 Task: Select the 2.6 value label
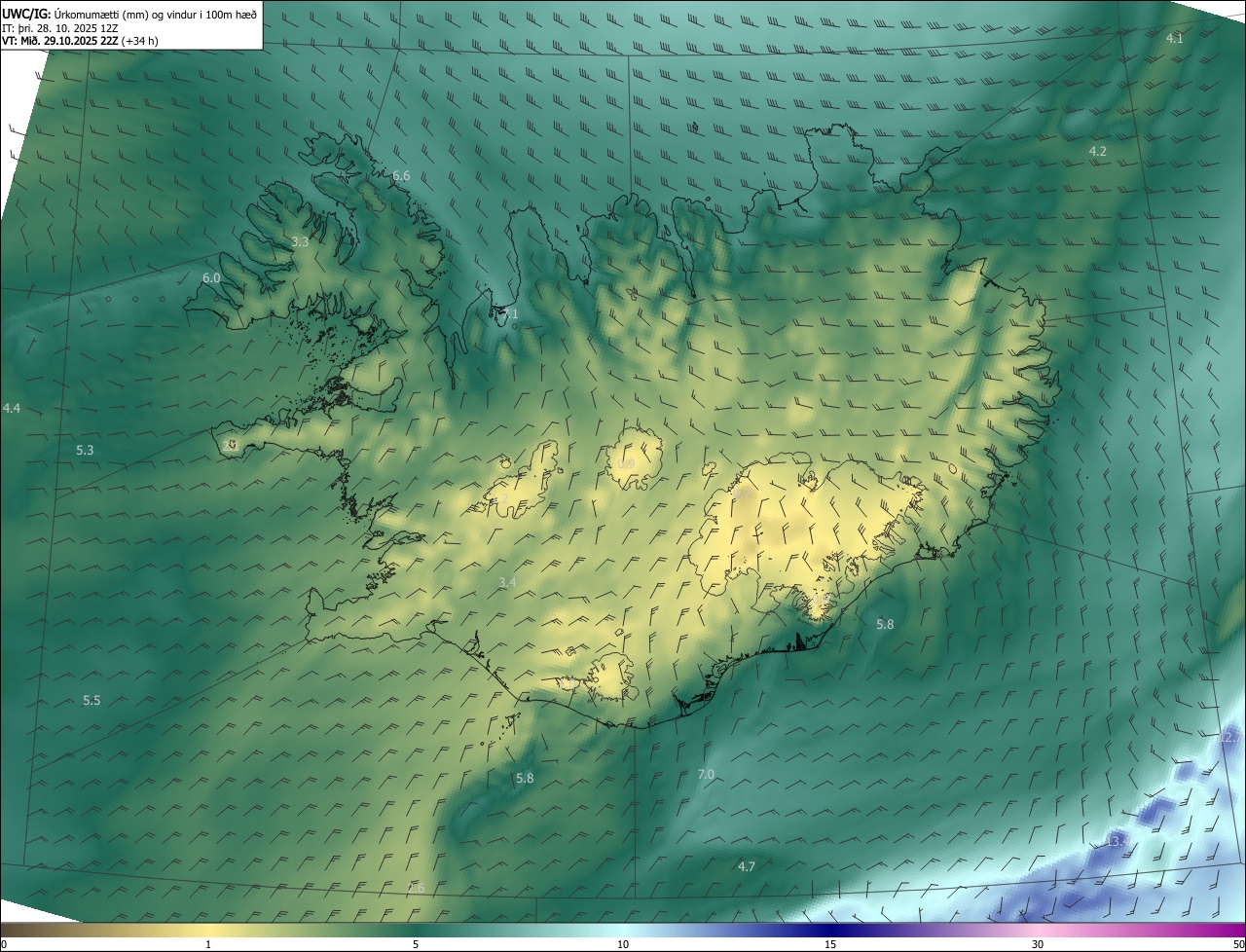click(x=416, y=888)
